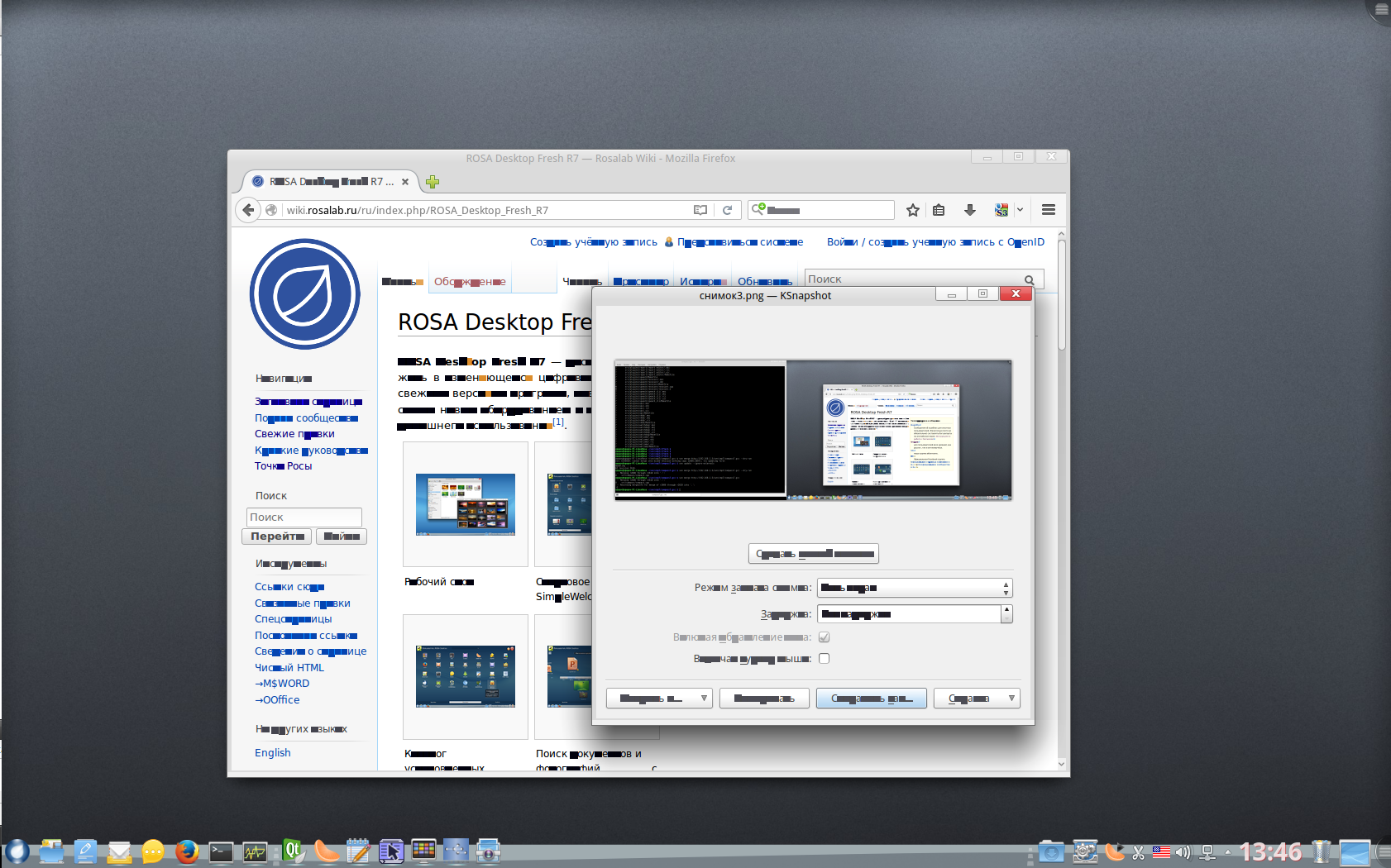Toggle Reader View icon in the address bar
This screenshot has height=868, width=1391.
click(x=700, y=210)
